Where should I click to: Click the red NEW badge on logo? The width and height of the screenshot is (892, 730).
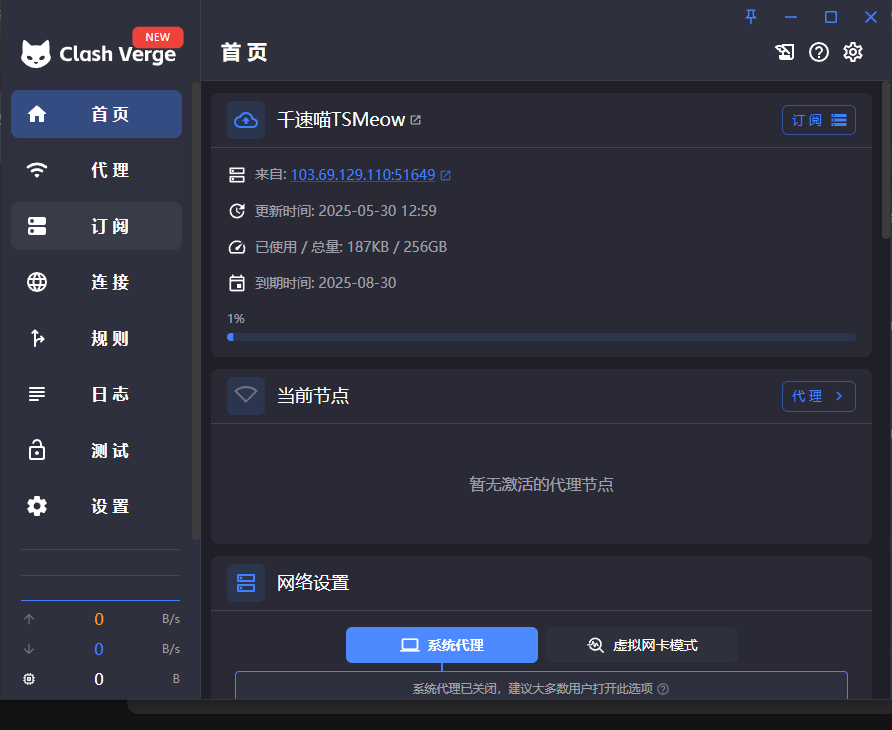click(x=158, y=37)
